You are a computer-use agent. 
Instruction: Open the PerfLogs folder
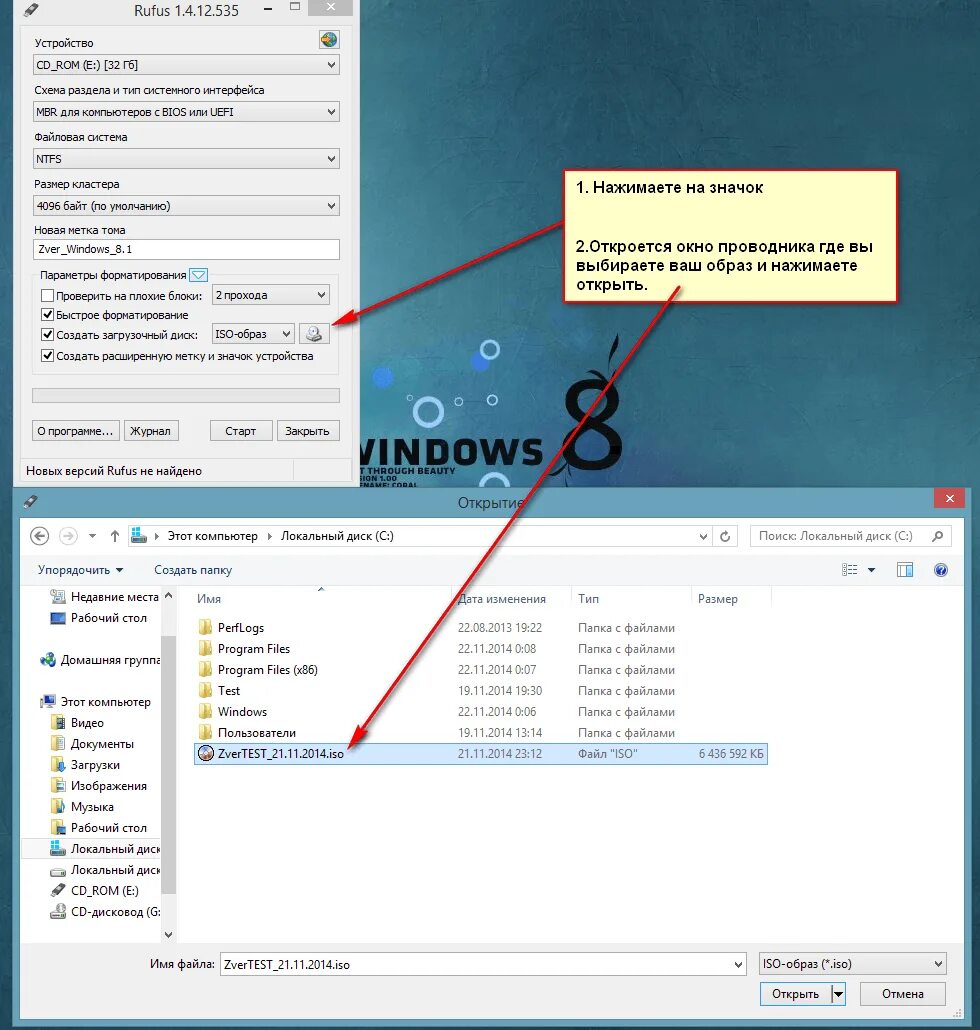coord(240,627)
